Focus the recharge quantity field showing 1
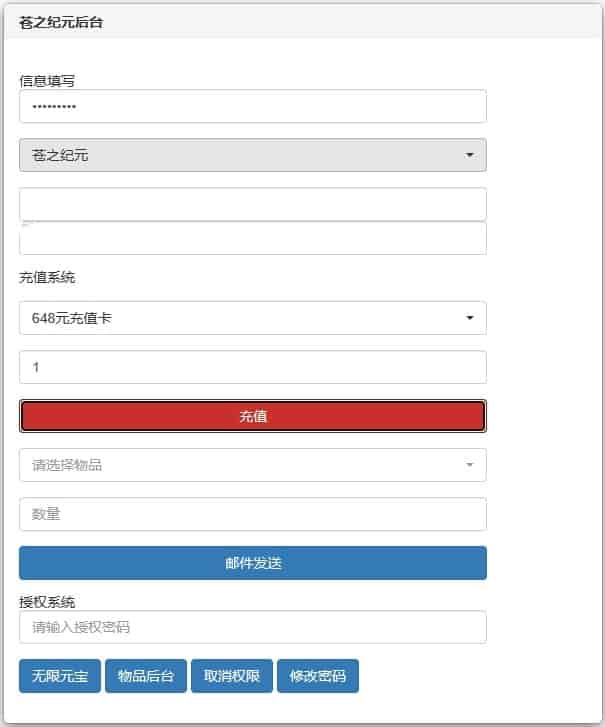Image resolution: width=605 pixels, height=727 pixels. pyautogui.click(x=252, y=367)
